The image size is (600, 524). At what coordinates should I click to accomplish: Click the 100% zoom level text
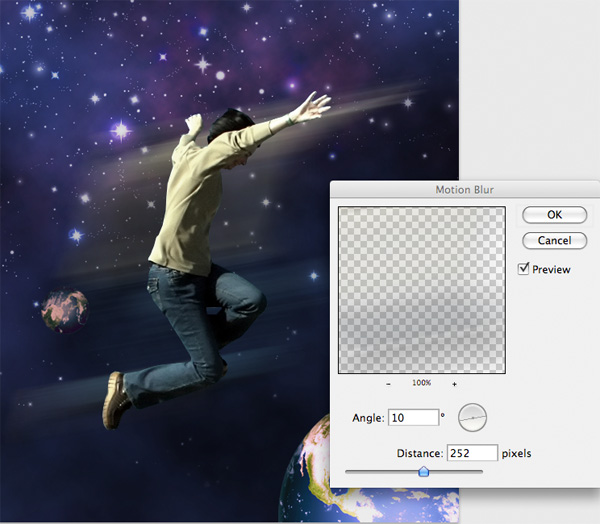click(421, 382)
